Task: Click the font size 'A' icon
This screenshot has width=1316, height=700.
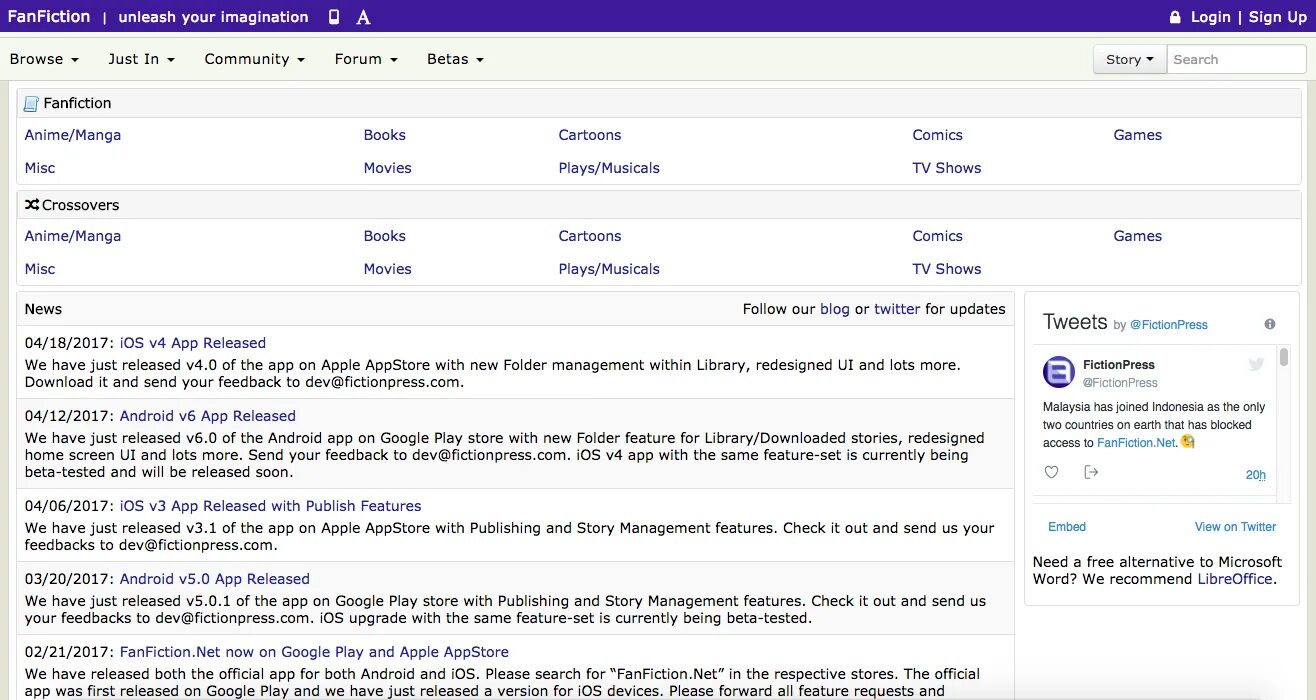Action: pyautogui.click(x=363, y=17)
